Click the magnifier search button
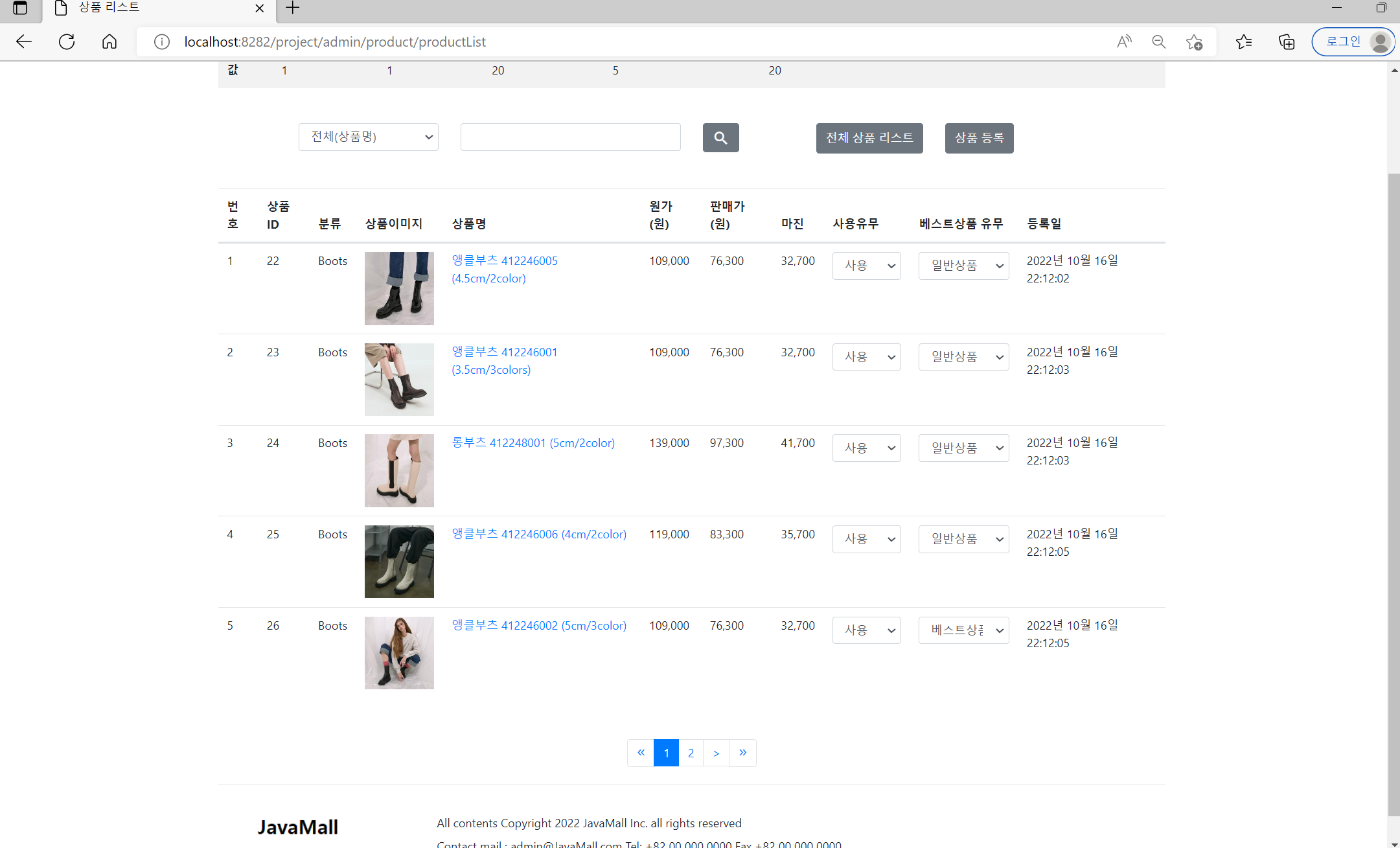This screenshot has height=848, width=1400. coord(720,137)
